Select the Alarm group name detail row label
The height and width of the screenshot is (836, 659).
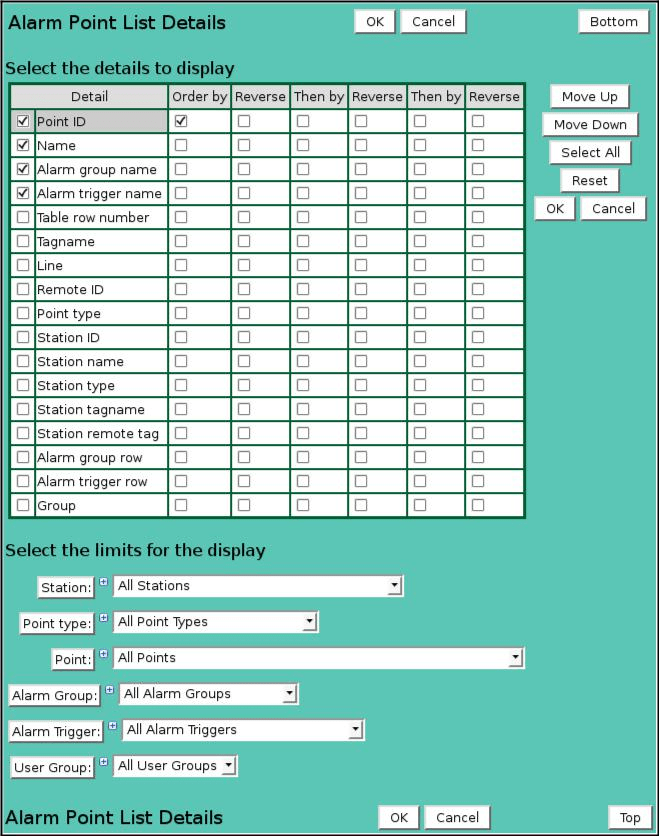(97, 169)
